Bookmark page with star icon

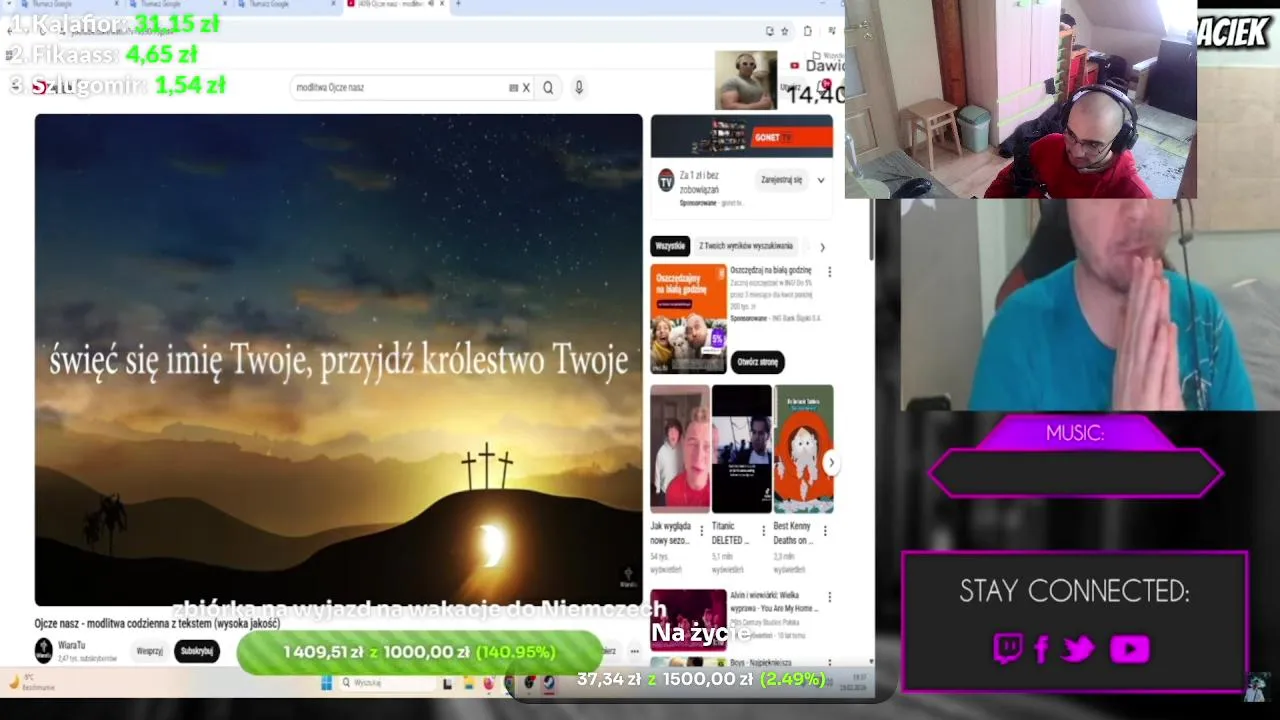(x=784, y=31)
